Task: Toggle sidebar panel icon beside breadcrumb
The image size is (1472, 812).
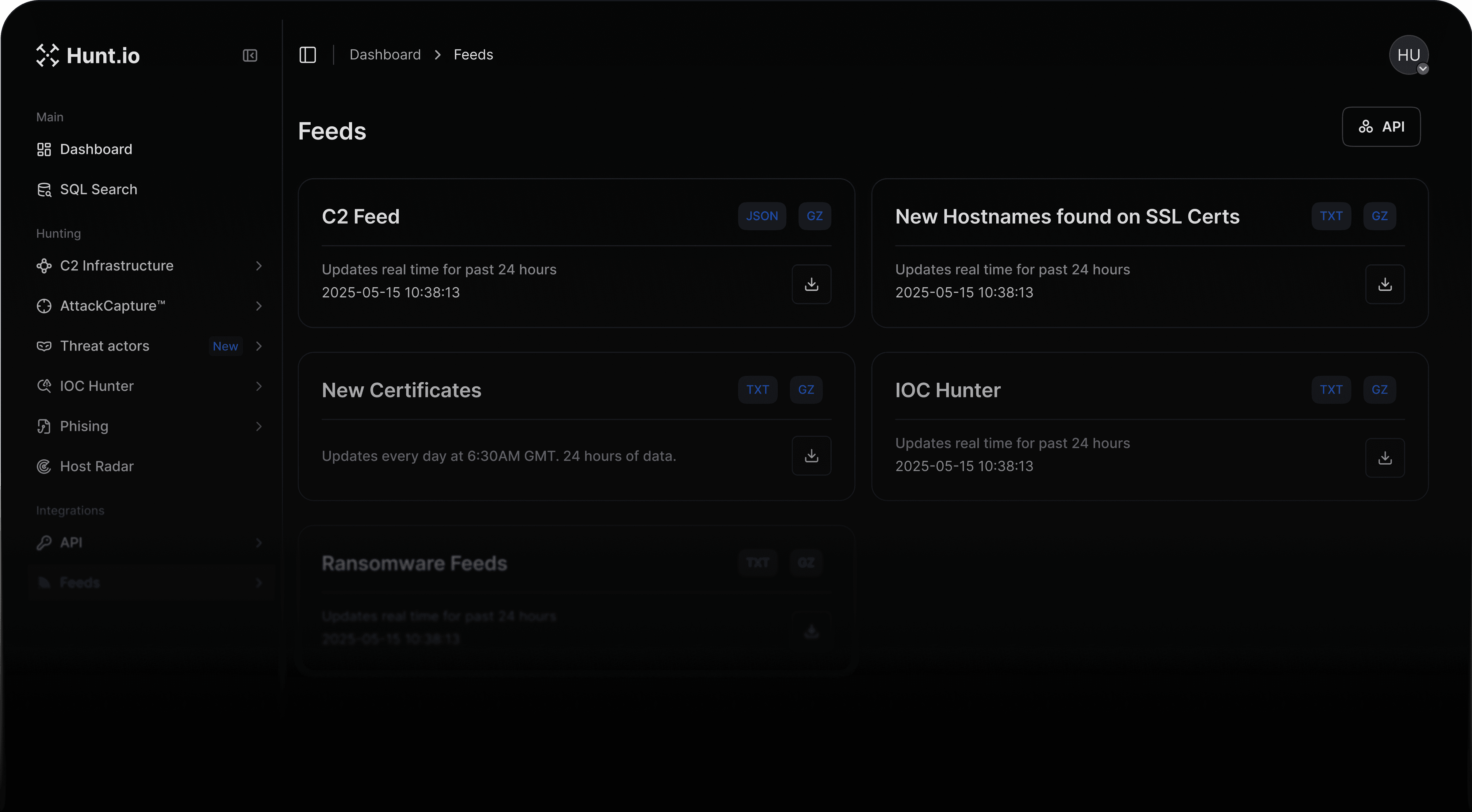Action: [307, 55]
